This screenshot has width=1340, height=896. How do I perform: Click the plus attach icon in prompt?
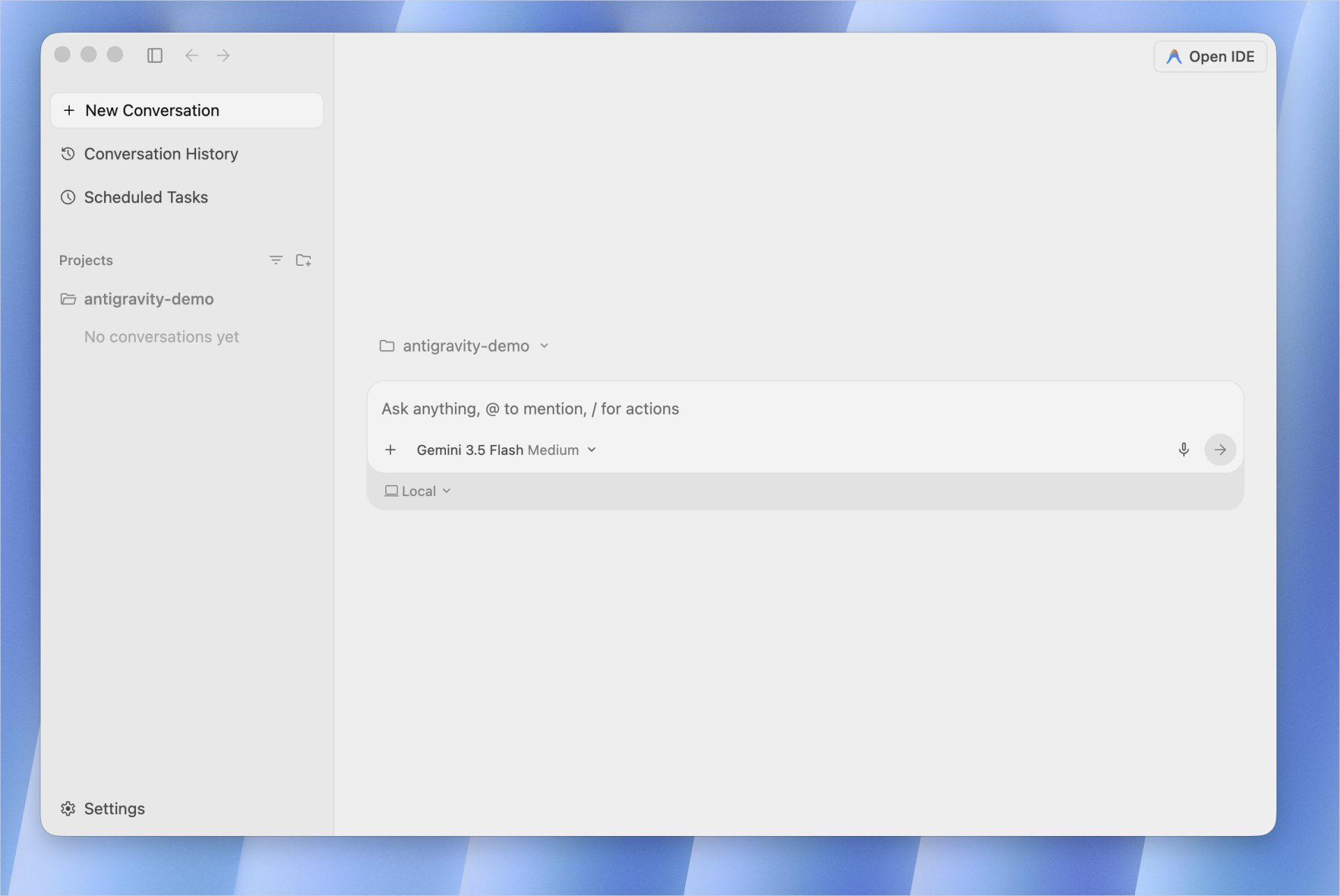(x=391, y=450)
